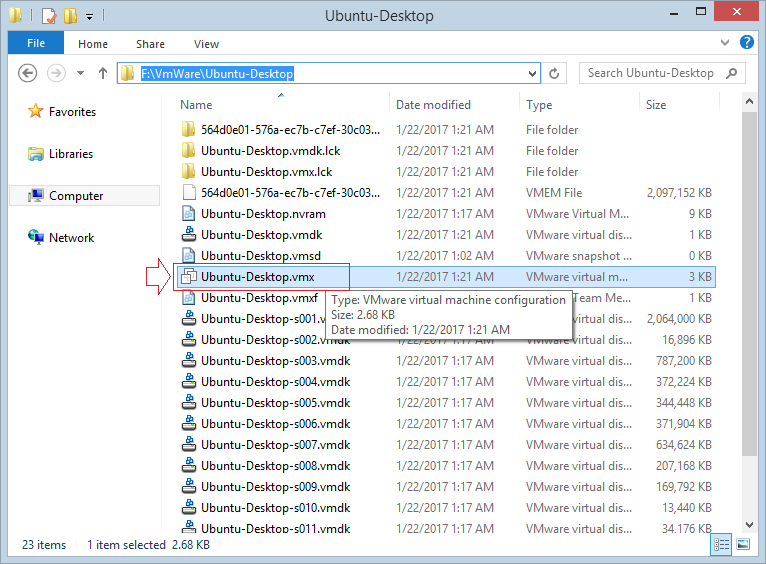
Task: Click the 2,097,152 KB size value
Action: [x=679, y=193]
